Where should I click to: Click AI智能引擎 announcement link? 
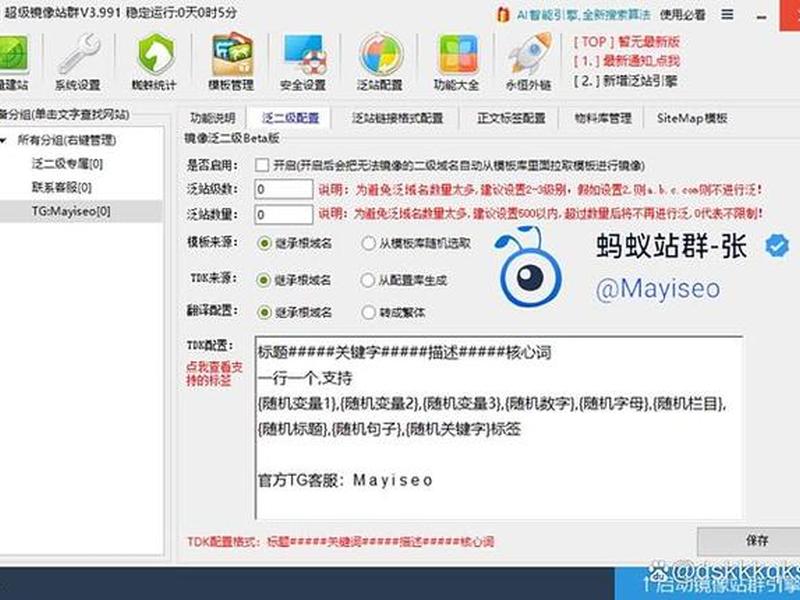coord(584,15)
